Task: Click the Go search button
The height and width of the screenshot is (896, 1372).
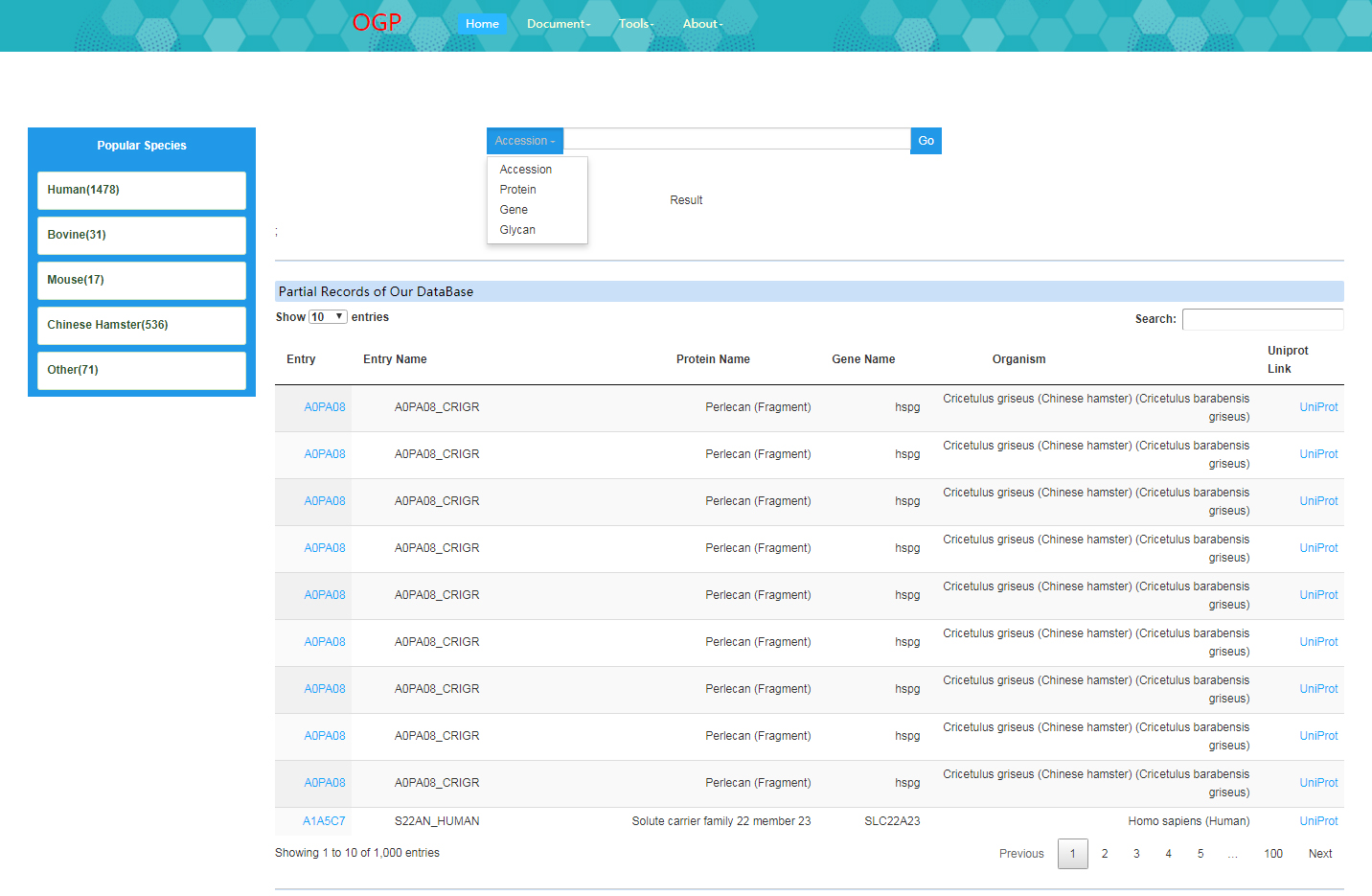Action: coord(926,141)
